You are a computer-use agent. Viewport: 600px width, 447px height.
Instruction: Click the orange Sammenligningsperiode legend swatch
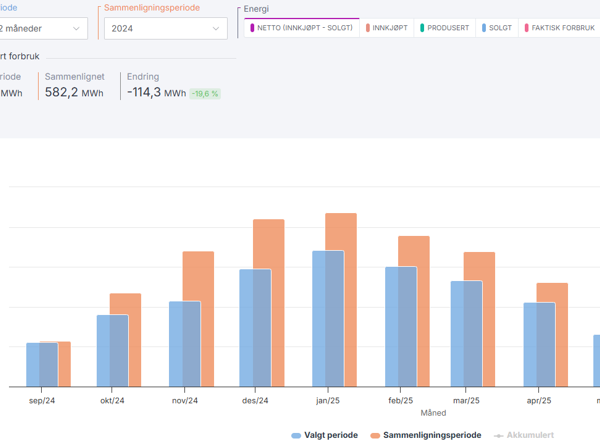coord(376,435)
